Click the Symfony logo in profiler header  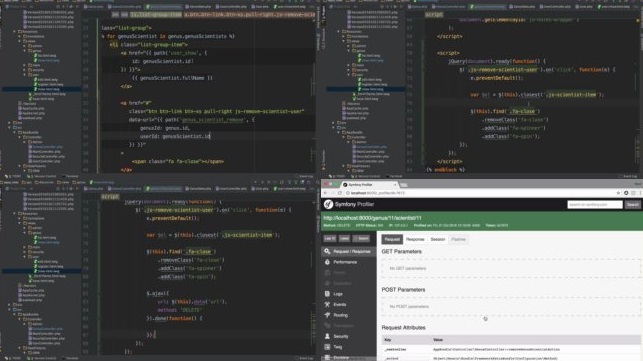point(328,204)
